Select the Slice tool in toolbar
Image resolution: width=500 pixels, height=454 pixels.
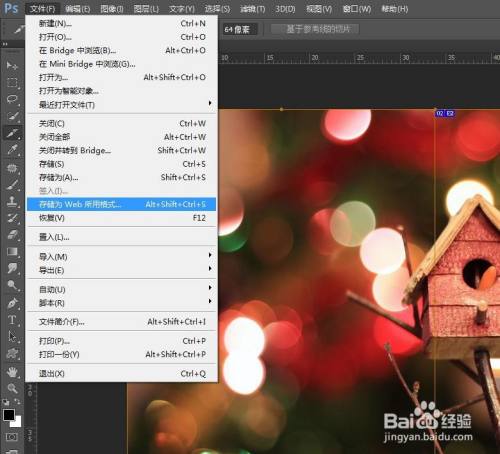[x=12, y=133]
